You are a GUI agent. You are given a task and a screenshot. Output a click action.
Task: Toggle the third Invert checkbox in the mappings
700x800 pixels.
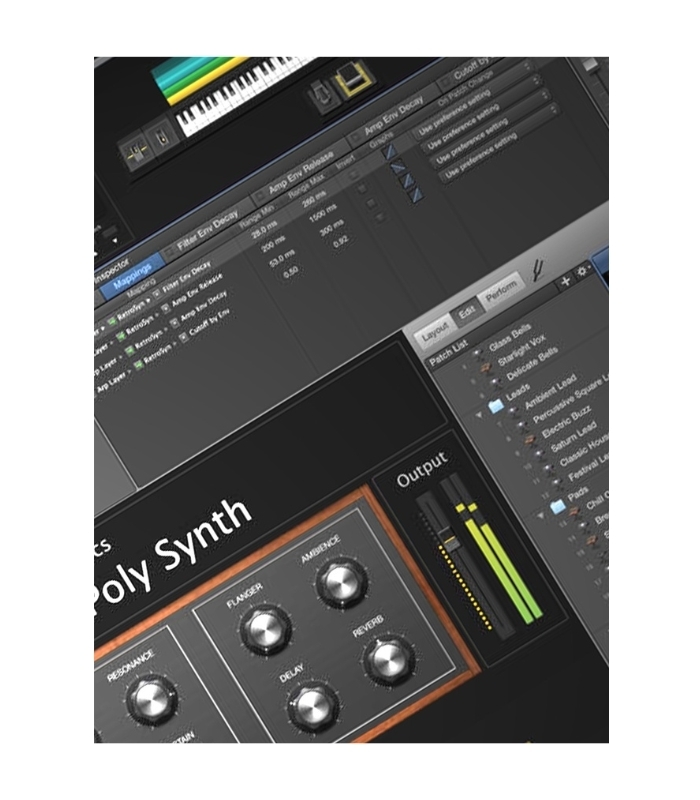(x=371, y=204)
